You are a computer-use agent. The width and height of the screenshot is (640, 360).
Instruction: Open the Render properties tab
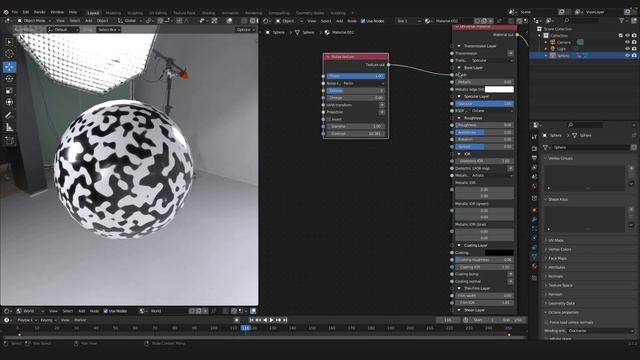pos(534,148)
